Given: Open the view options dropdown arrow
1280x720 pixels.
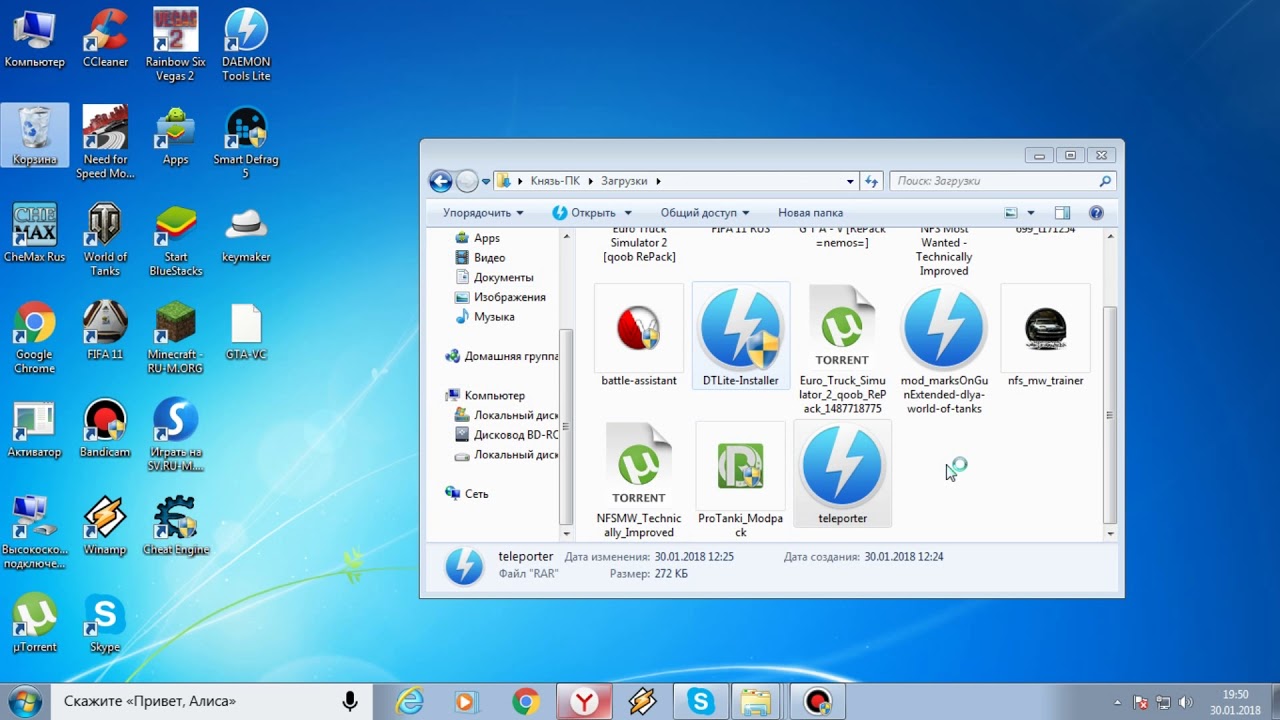Looking at the screenshot, I should click(1031, 213).
